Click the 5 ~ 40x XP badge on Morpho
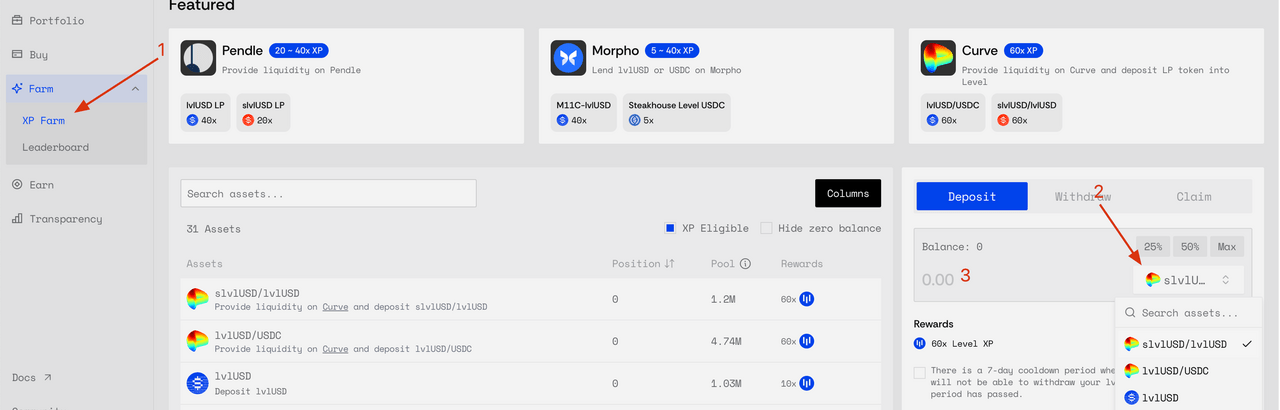The height and width of the screenshot is (410, 1280). [672, 50]
